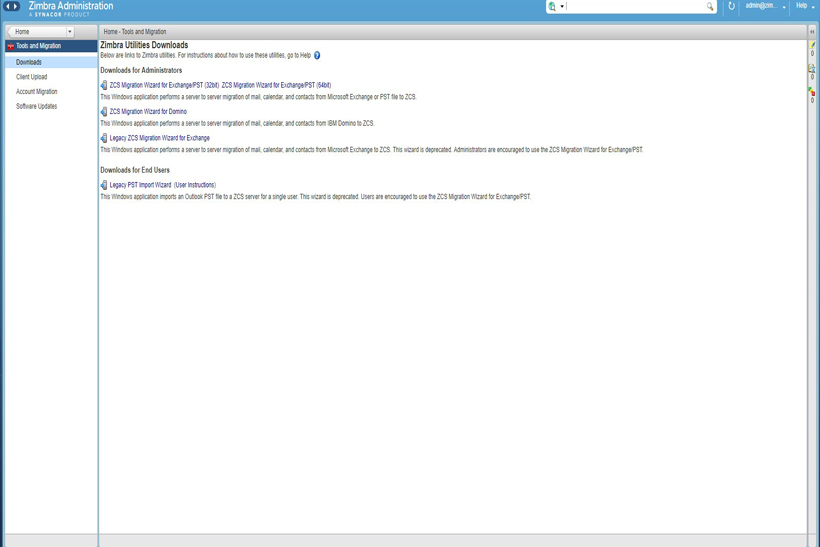Open Legacy ZCS Migration Wizard for Exchange link

coord(160,138)
